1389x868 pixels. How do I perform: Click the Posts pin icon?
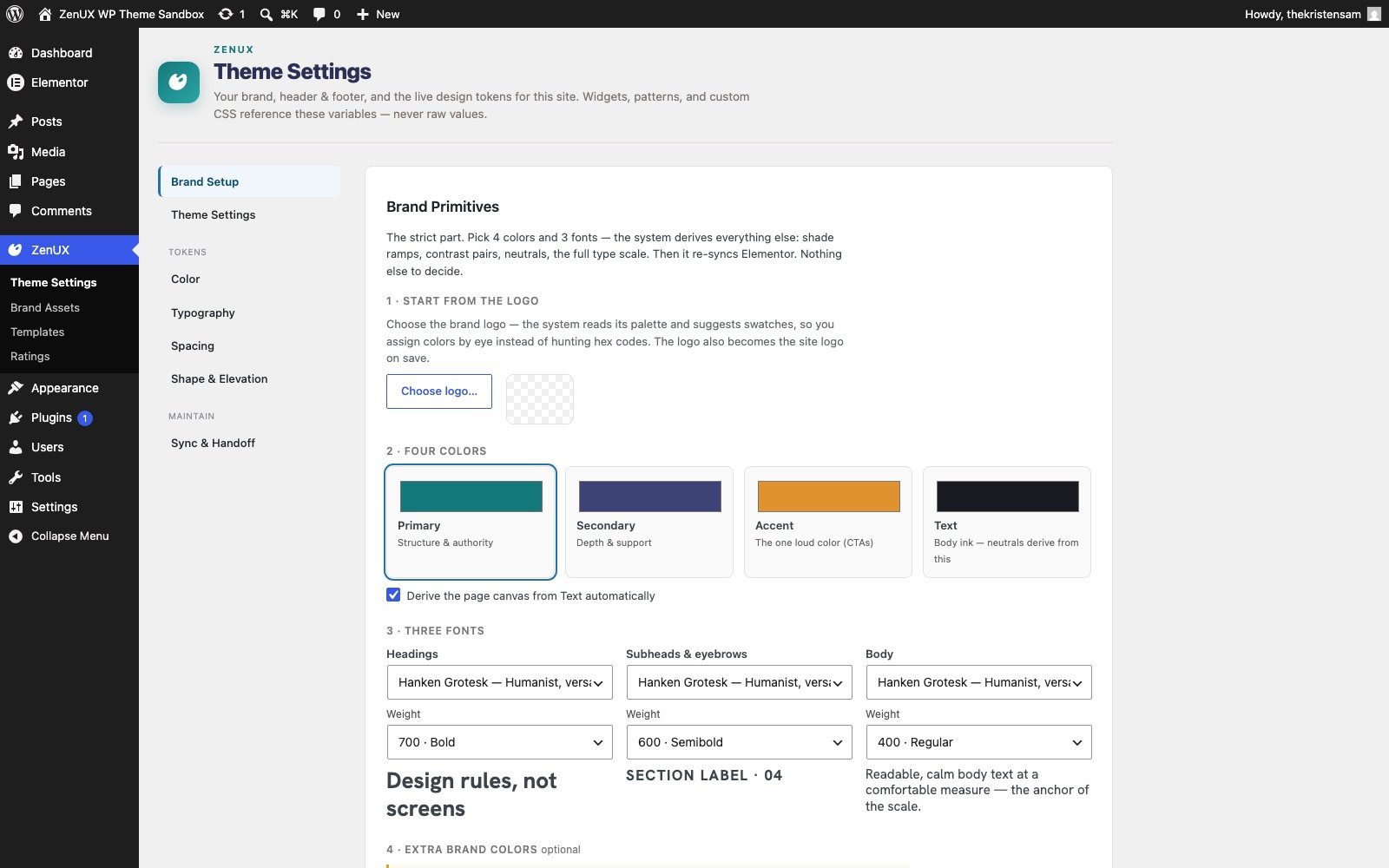16,122
